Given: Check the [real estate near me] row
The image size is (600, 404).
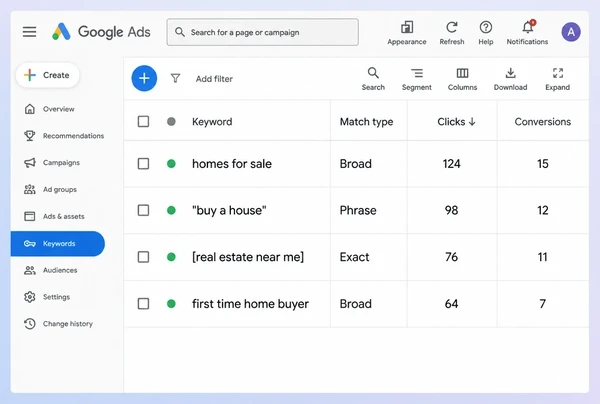Looking at the screenshot, I should 143,257.
